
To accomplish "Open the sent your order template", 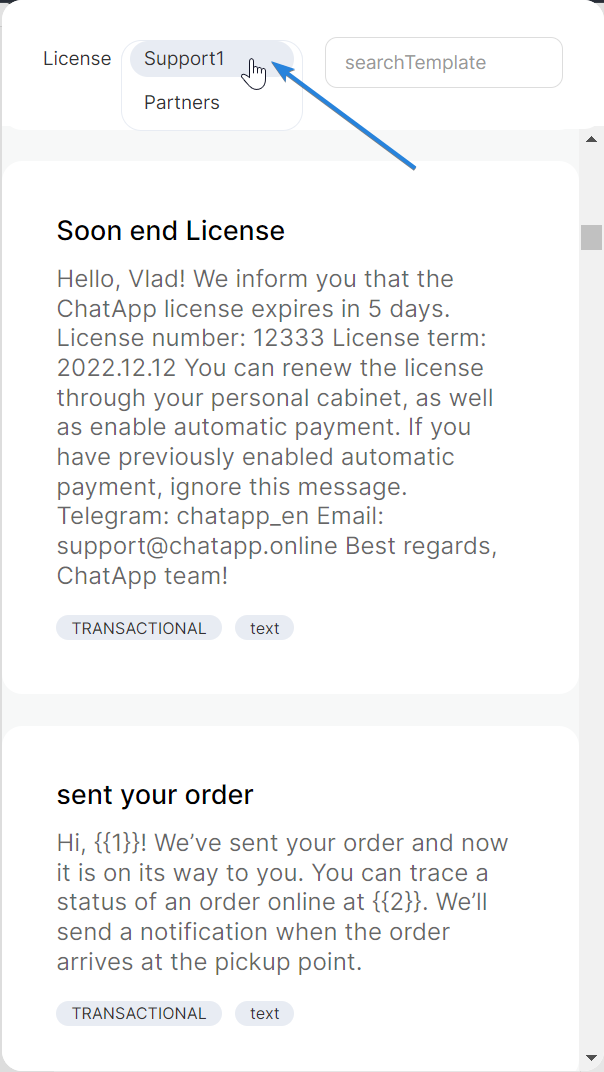I will pyautogui.click(x=155, y=795).
